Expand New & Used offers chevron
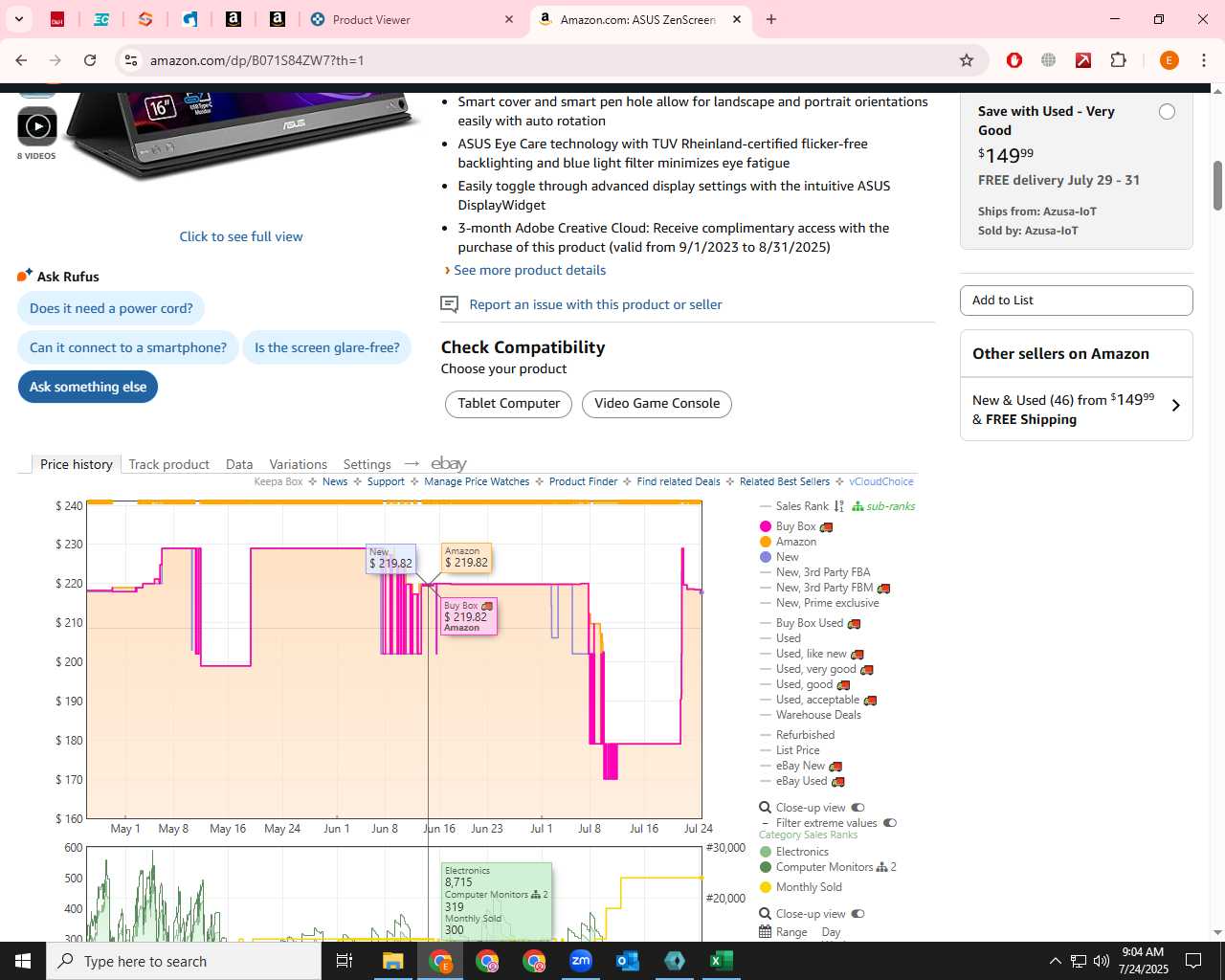 (x=1176, y=406)
